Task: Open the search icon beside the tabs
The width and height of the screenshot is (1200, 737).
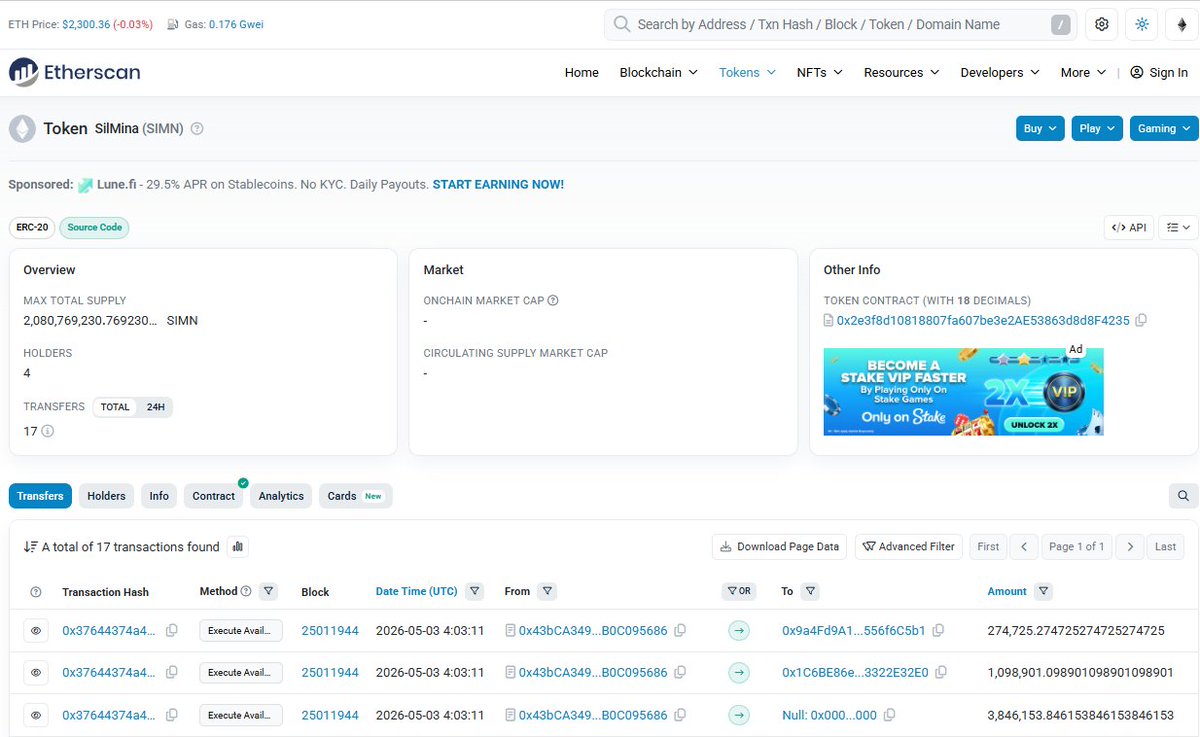Action: (1183, 496)
